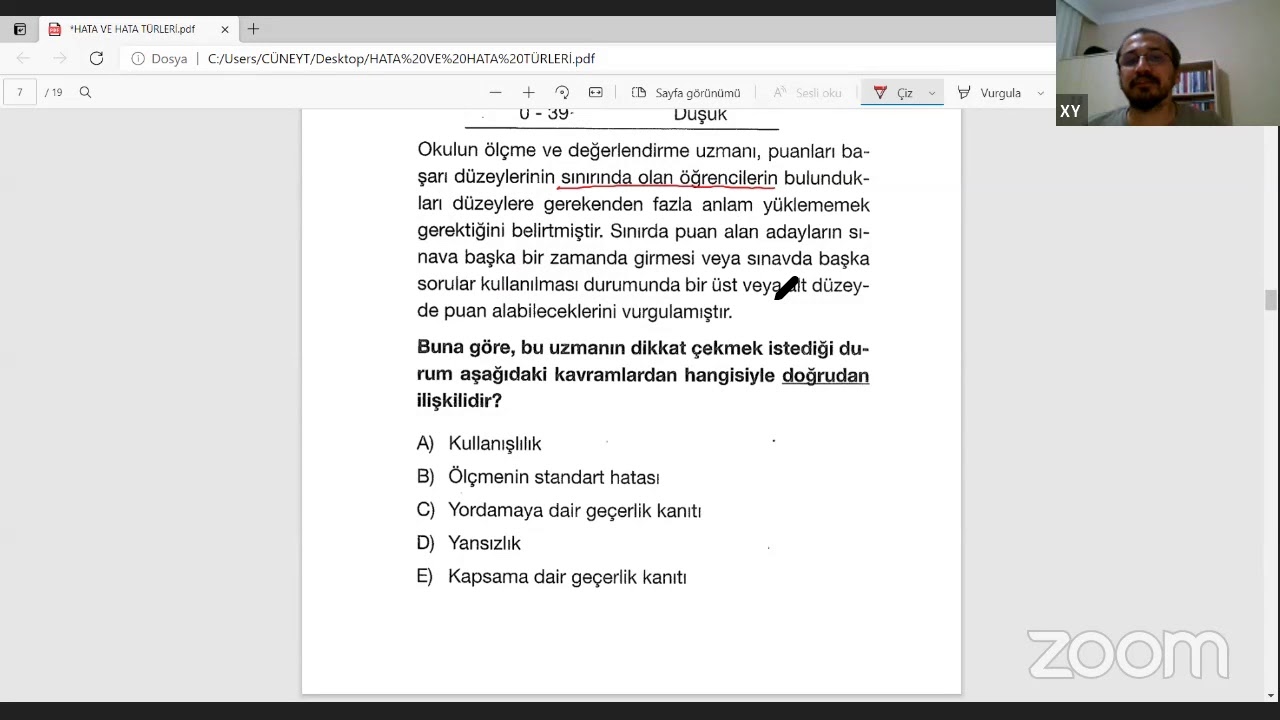
Task: Click the webcam video thumbnail
Action: pyautogui.click(x=1168, y=63)
